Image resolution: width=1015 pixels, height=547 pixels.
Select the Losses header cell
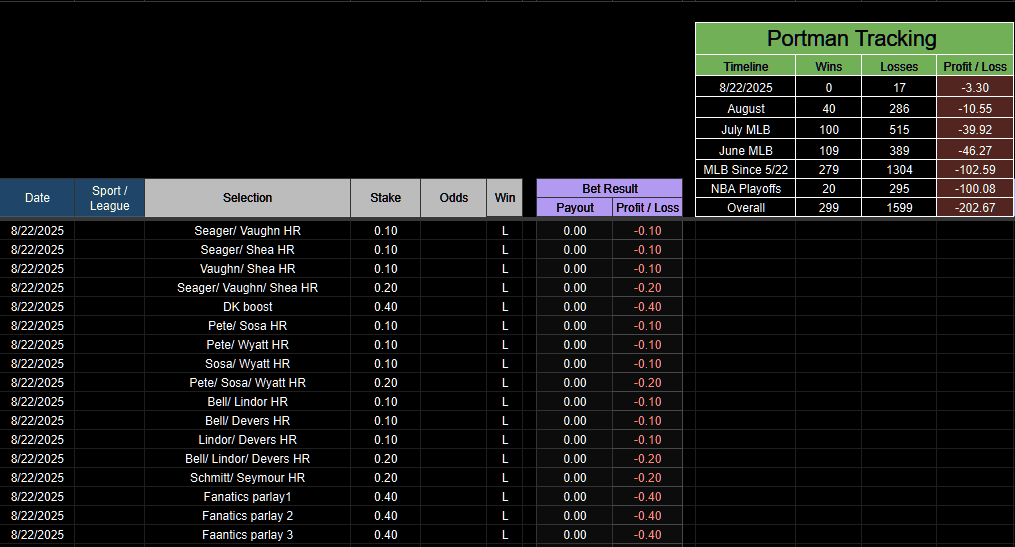point(898,66)
